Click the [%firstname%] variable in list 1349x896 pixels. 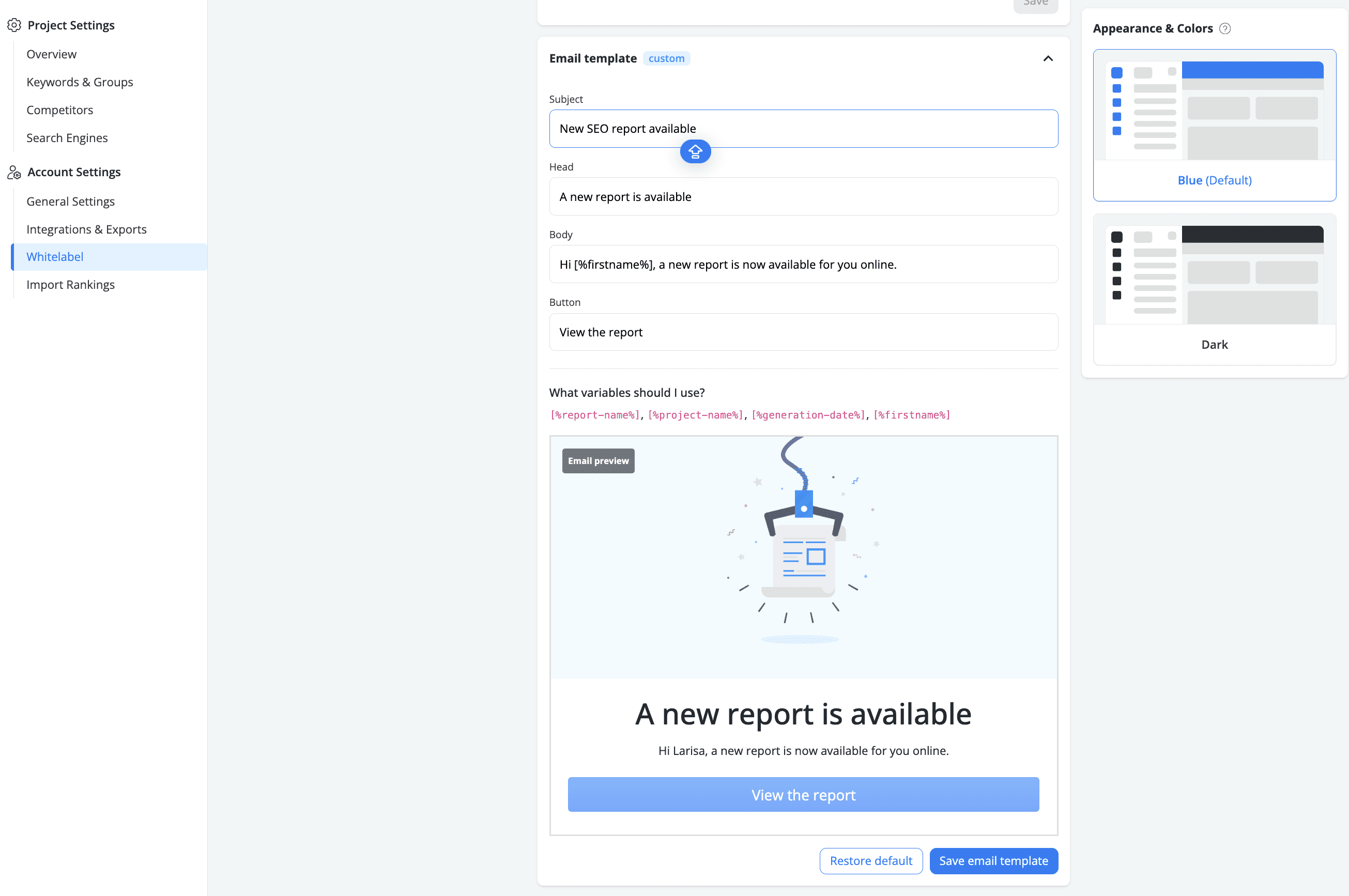point(912,415)
